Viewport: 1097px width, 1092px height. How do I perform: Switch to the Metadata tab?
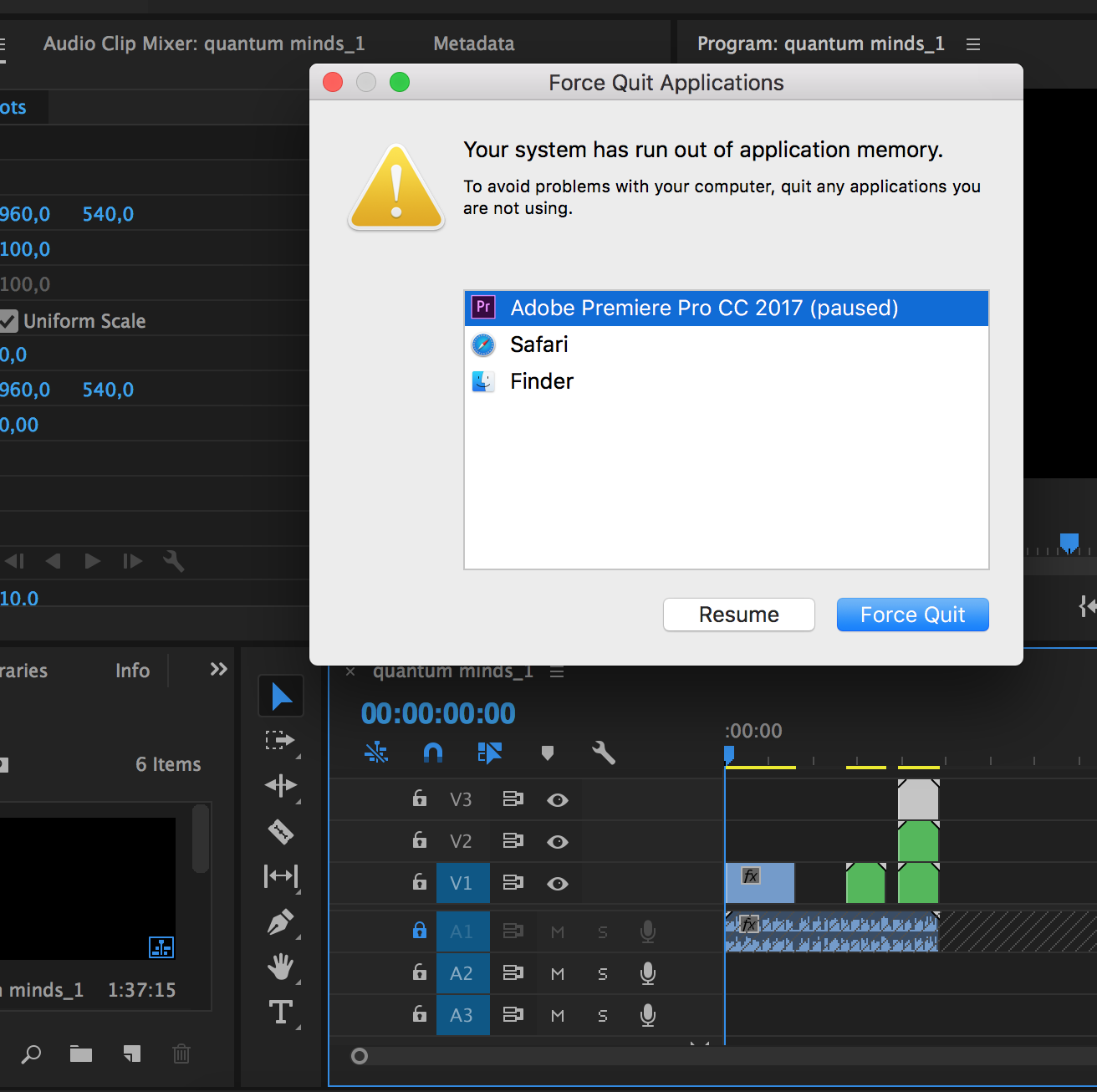pos(474,43)
